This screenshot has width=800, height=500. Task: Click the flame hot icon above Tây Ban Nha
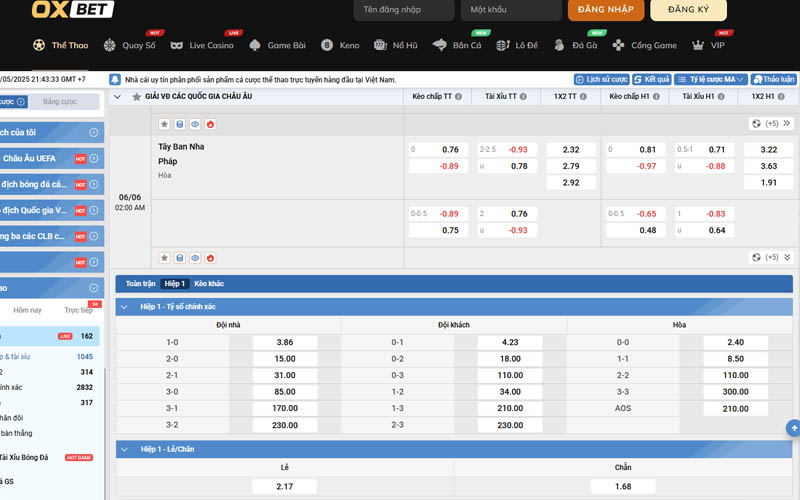pos(210,124)
